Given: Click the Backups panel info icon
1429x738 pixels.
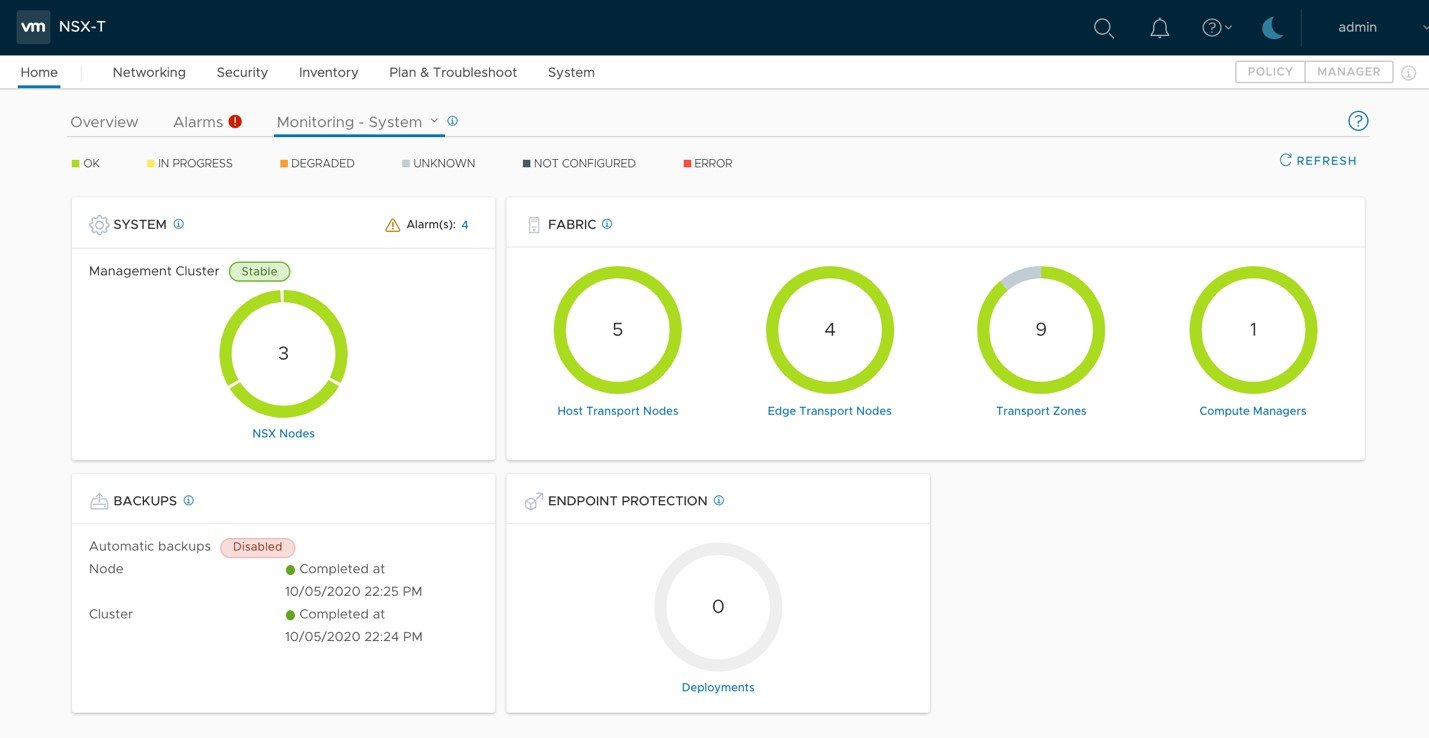Looking at the screenshot, I should tap(189, 500).
